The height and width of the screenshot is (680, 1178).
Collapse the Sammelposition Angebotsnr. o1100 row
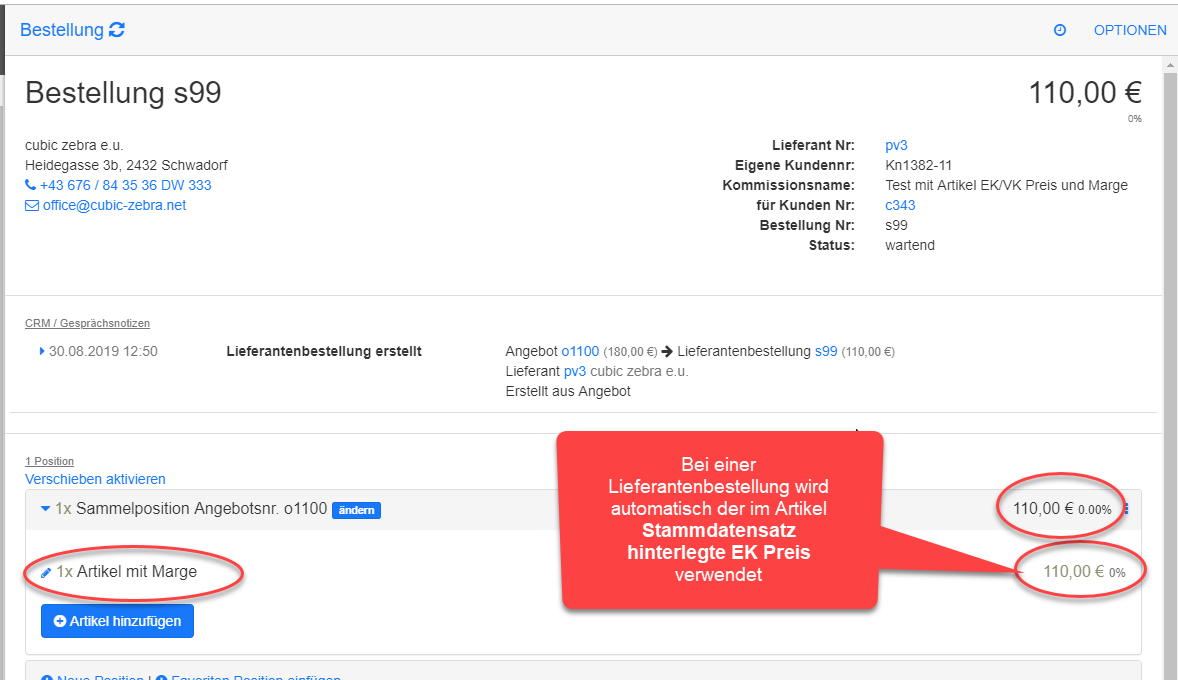click(45, 509)
